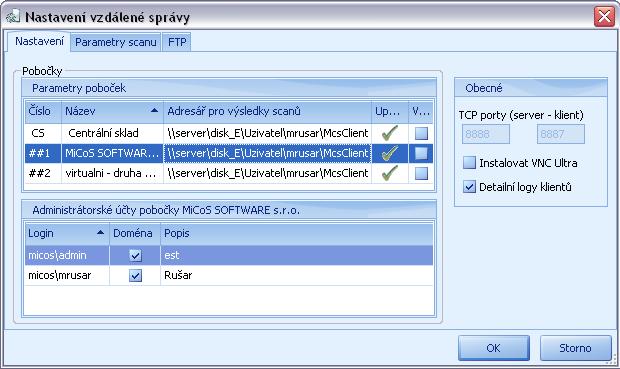Click the Popis column header

[x=297, y=233]
